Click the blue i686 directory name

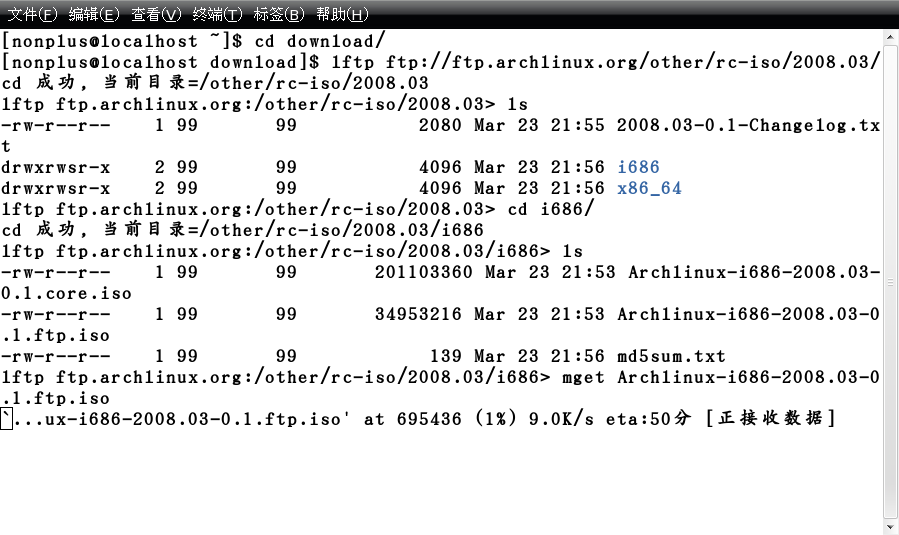[x=638, y=167]
